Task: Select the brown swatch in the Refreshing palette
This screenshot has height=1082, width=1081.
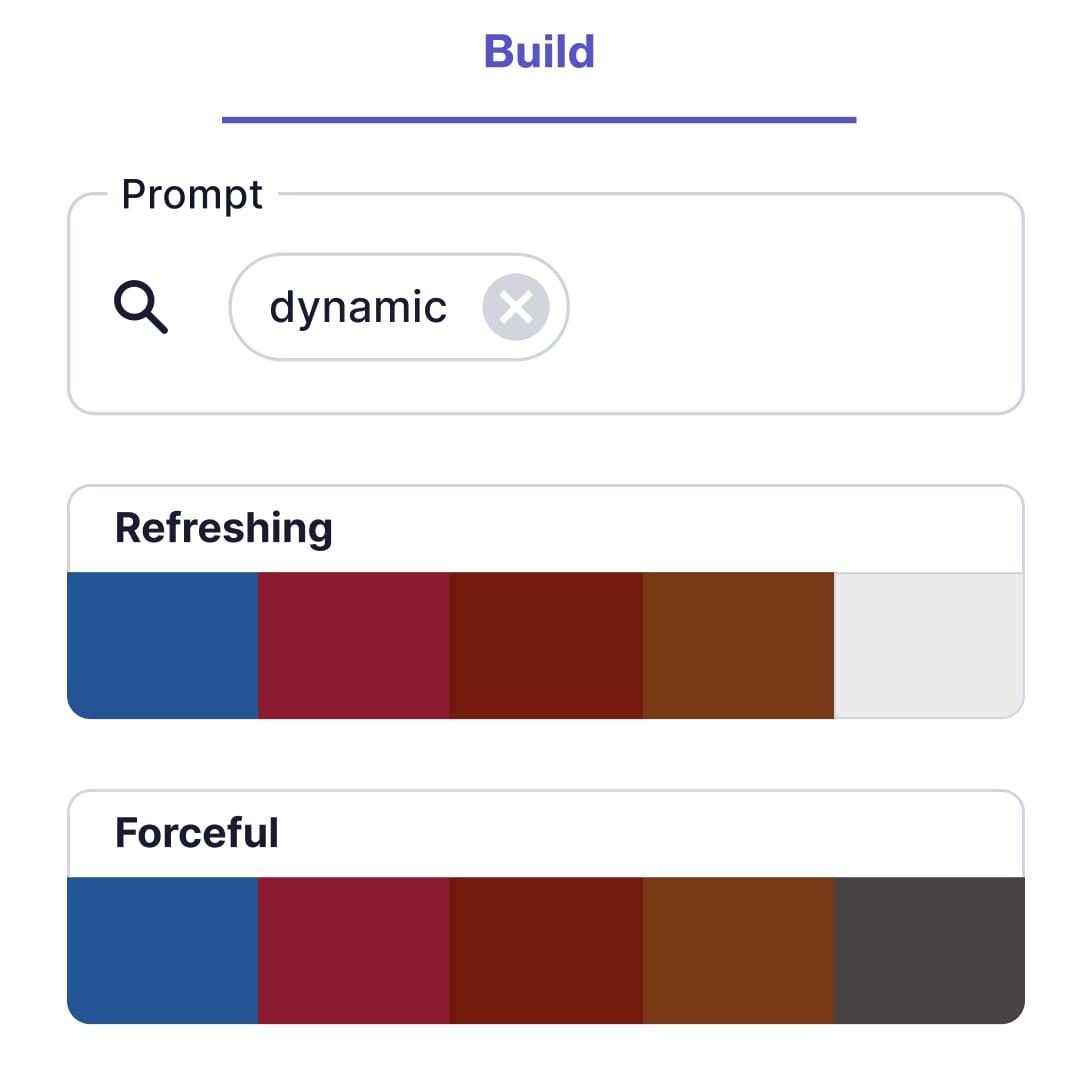Action: 737,644
